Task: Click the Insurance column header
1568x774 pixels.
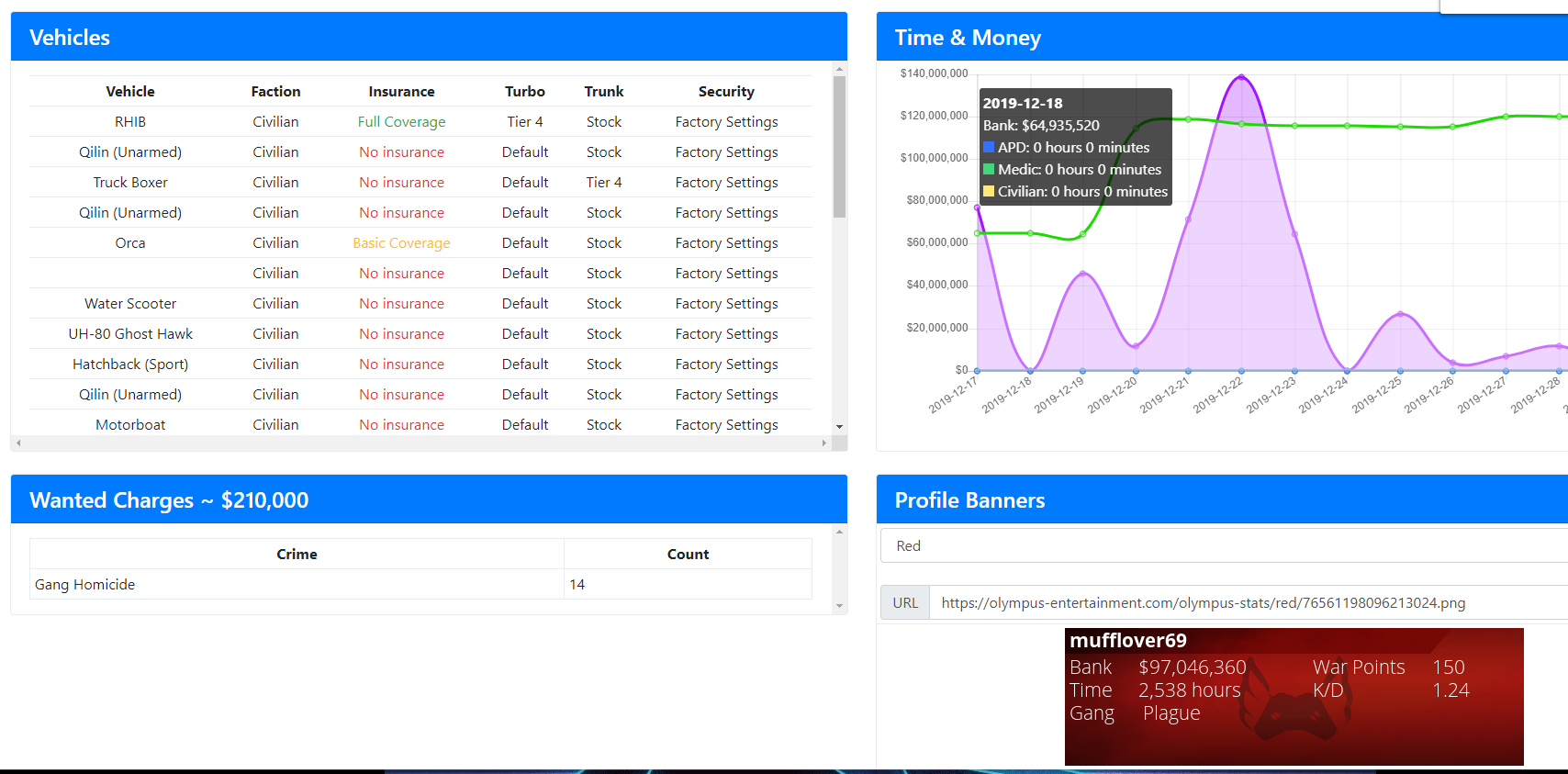Action: 401,92
